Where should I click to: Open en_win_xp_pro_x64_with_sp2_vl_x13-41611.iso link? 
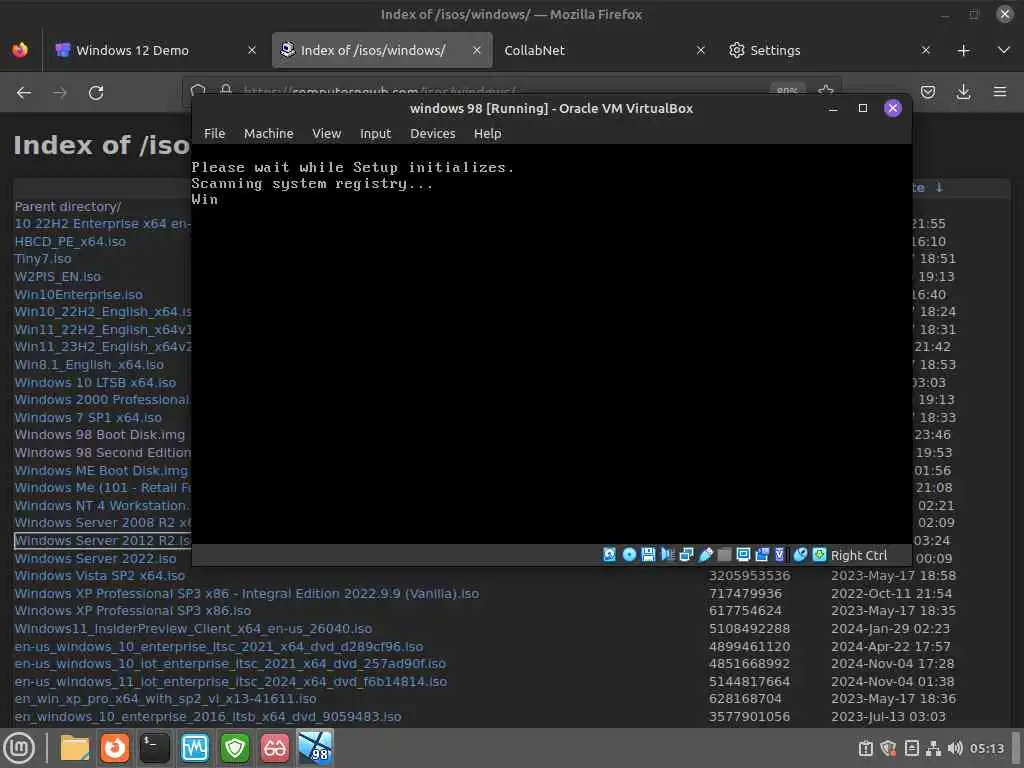(x=165, y=699)
